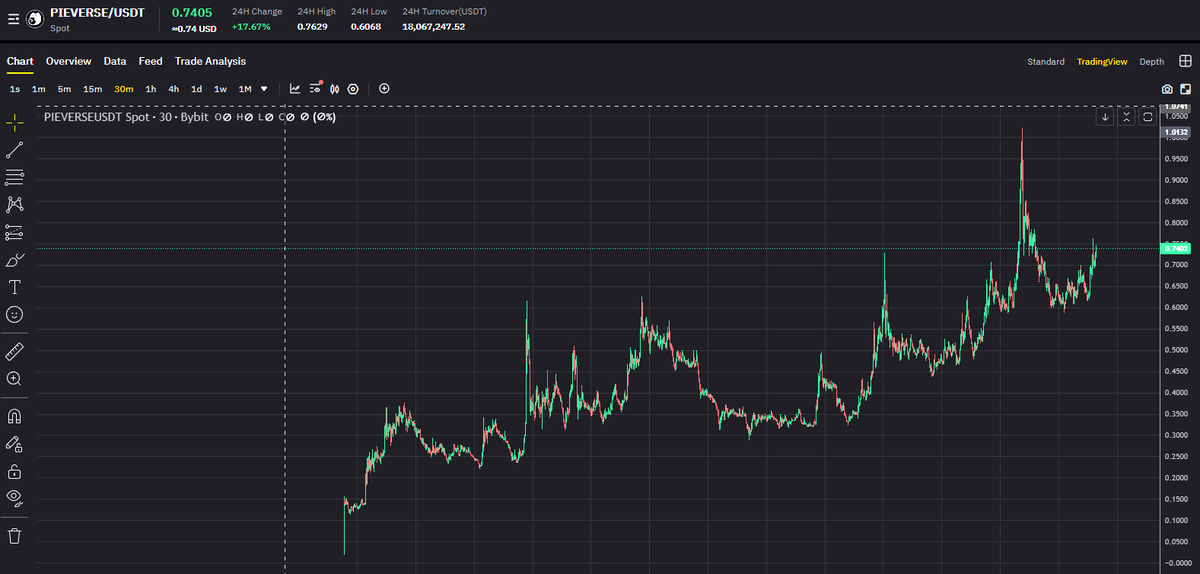
Task: Switch to the Overview tab
Action: [68, 61]
